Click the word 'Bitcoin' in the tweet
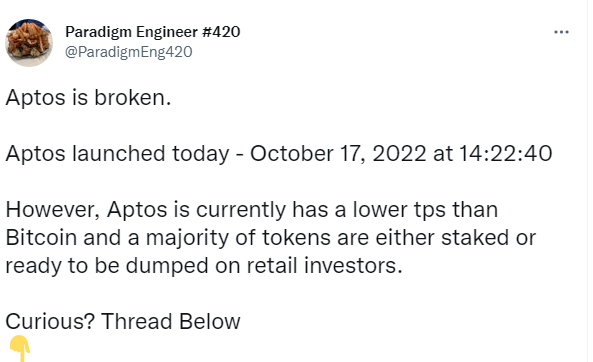Image resolution: width=593 pixels, height=362 pixels. pos(41,238)
